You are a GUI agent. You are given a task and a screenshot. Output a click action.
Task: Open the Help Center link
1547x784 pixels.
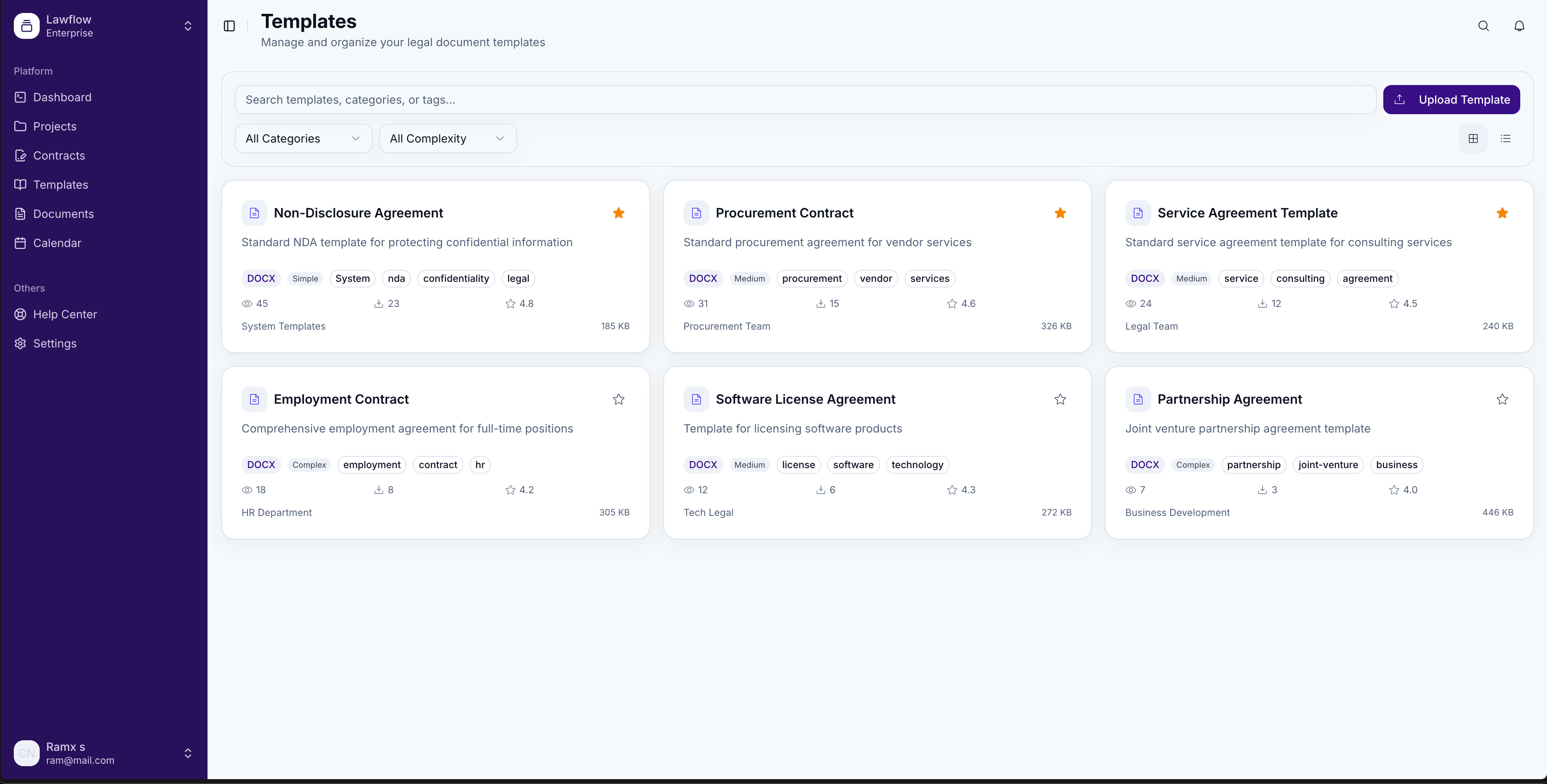coord(65,315)
